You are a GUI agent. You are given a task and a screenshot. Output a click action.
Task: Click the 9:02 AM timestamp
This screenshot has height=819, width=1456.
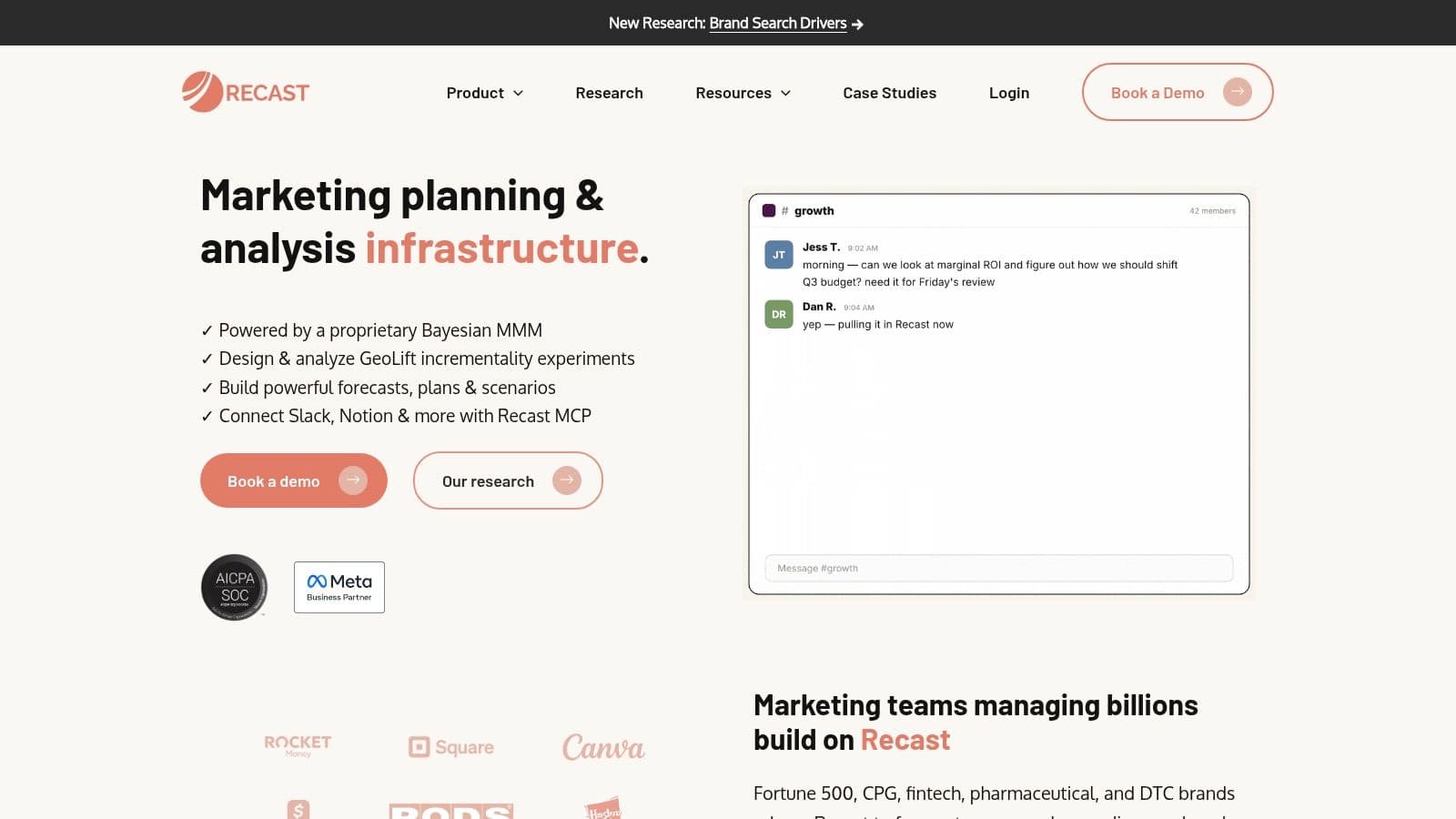point(863,248)
